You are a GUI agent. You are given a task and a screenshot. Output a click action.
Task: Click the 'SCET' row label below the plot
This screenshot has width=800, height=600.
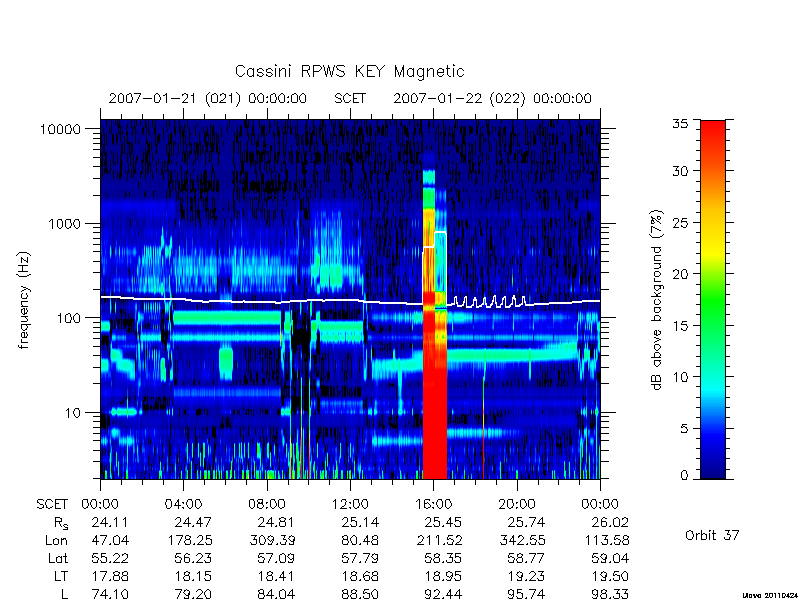point(52,504)
